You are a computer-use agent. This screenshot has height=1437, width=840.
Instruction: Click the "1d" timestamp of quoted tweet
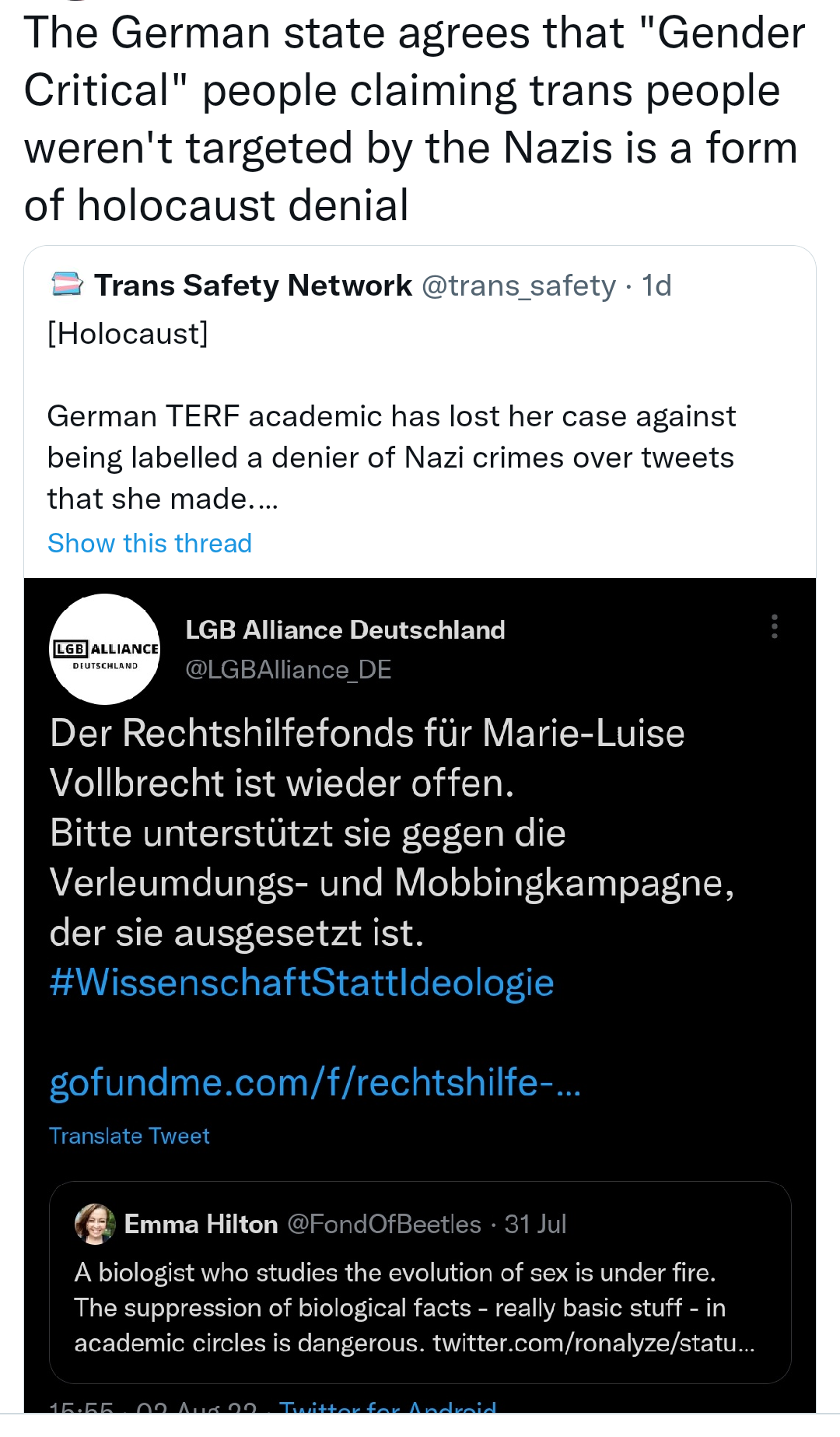coord(656,286)
